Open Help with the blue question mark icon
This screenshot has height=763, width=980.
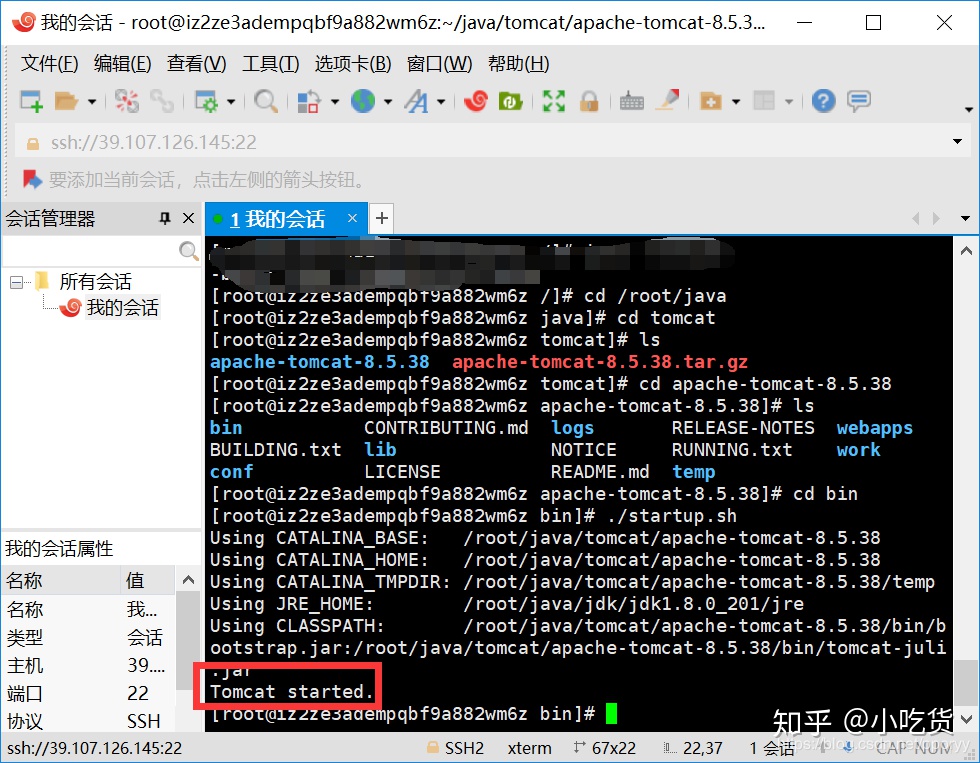(824, 101)
